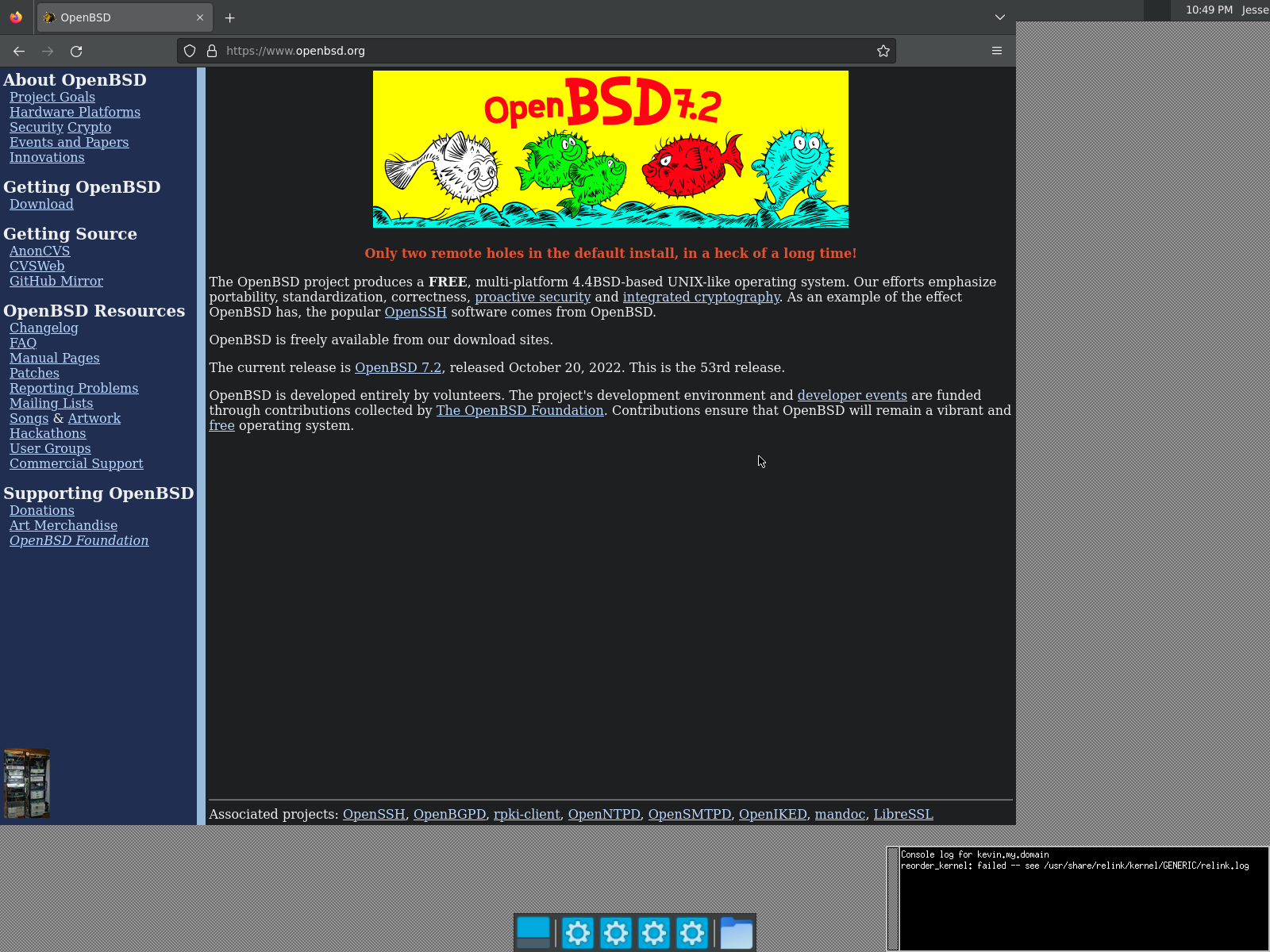Open a new tab with plus button
Image resolution: width=1270 pixels, height=952 pixels.
[229, 17]
